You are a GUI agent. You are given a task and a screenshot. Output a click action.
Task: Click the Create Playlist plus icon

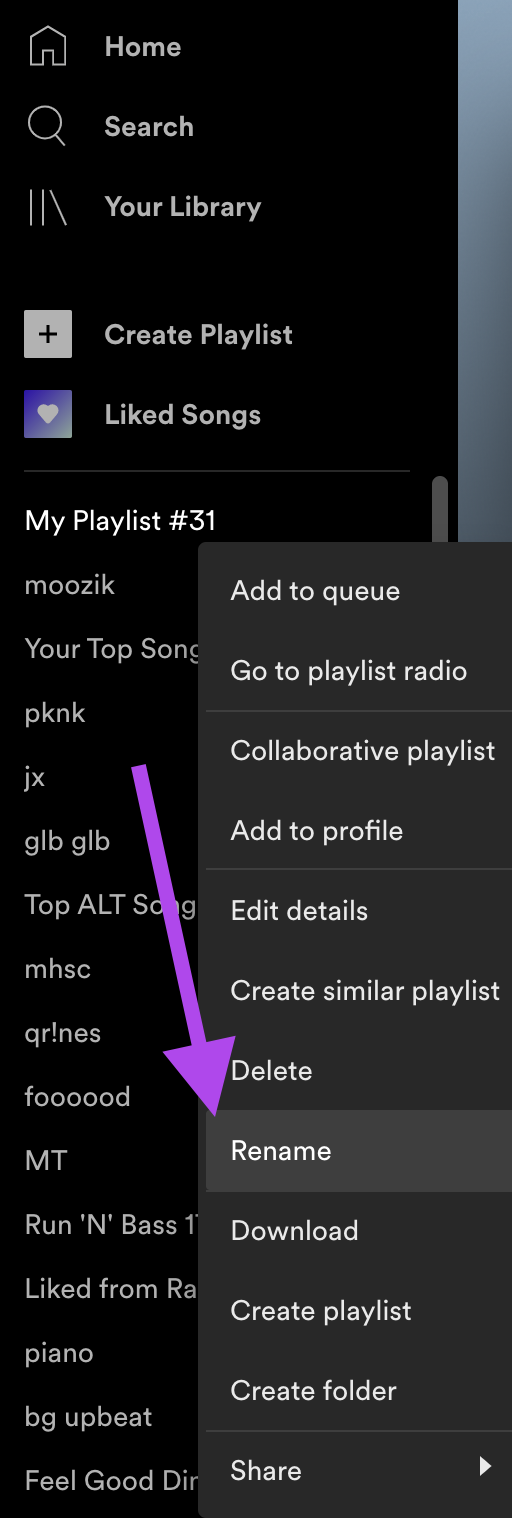click(48, 334)
